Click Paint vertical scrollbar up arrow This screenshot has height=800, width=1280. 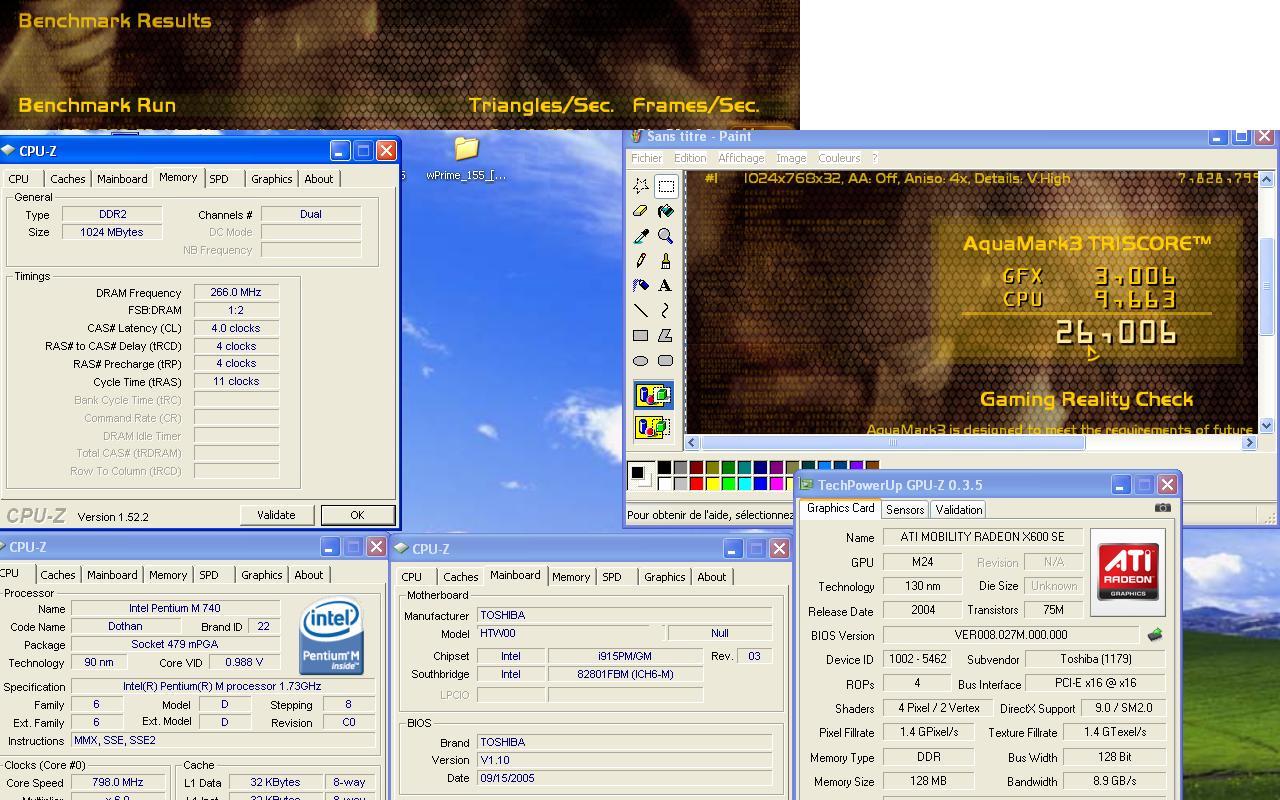1266,179
